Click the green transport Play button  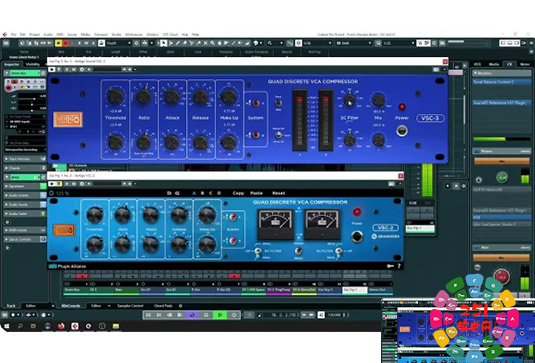[220, 315]
